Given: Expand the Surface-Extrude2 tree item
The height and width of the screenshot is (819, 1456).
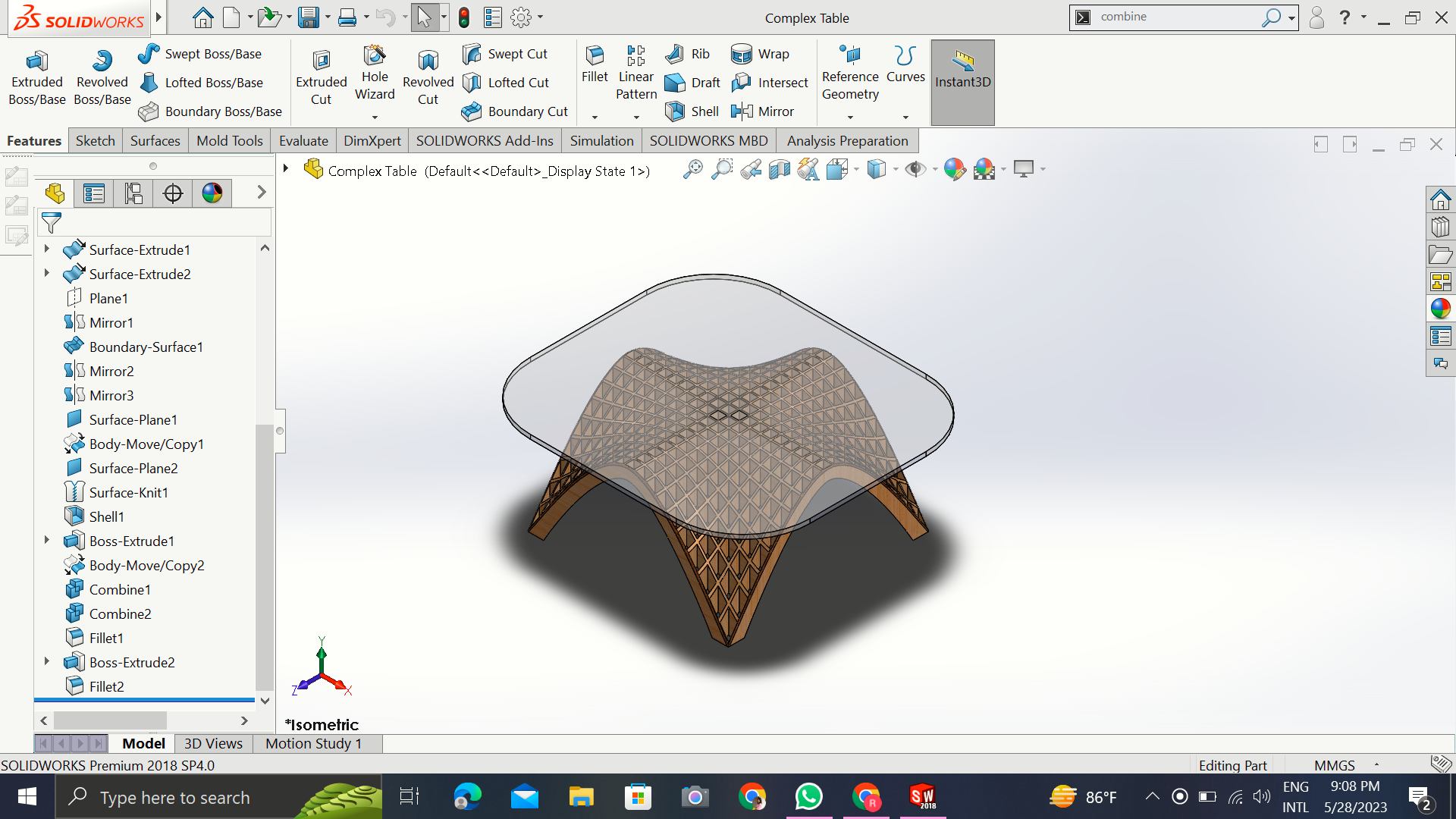Looking at the screenshot, I should (x=47, y=274).
